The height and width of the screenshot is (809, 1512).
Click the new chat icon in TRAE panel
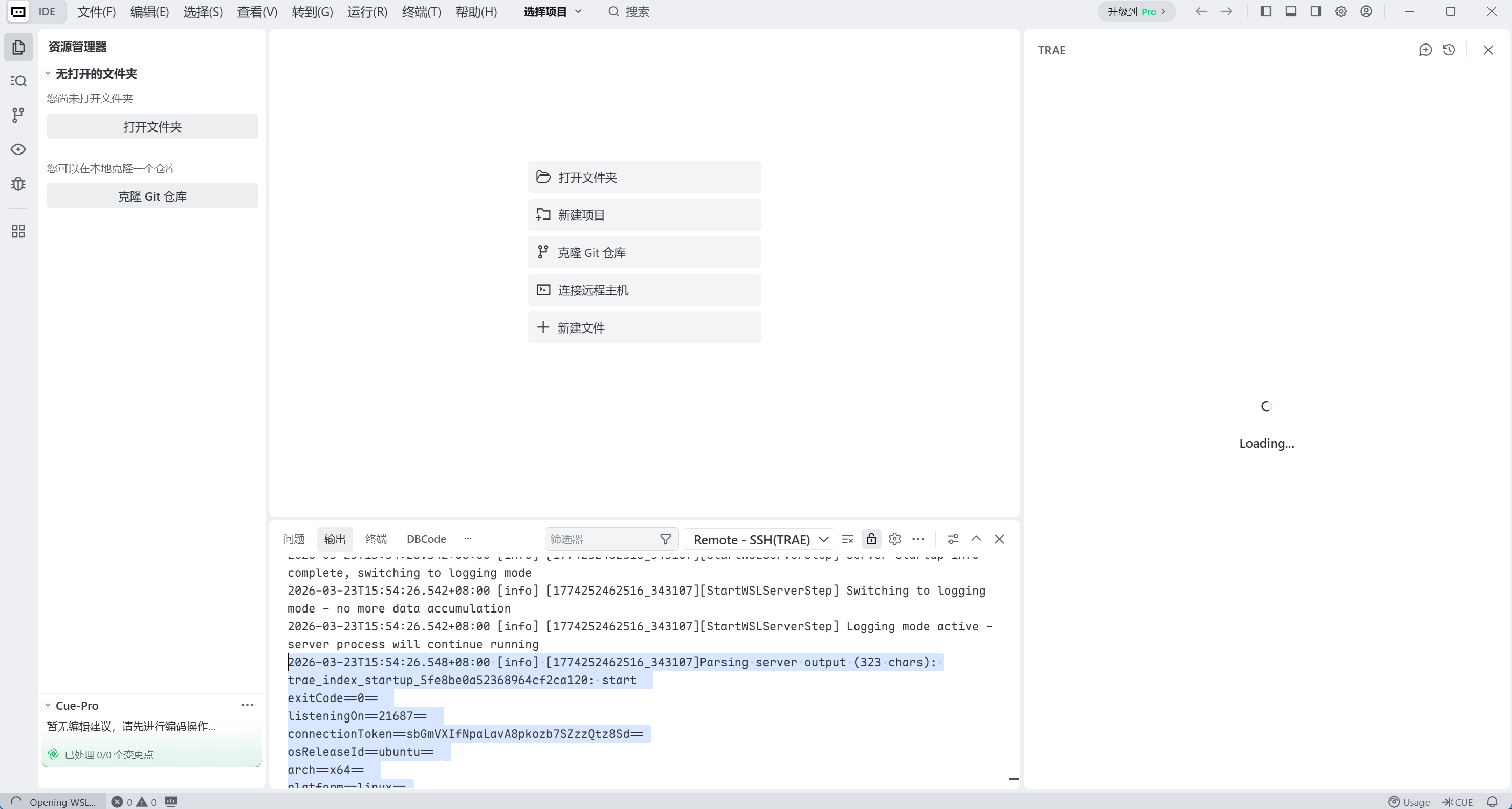pos(1425,50)
